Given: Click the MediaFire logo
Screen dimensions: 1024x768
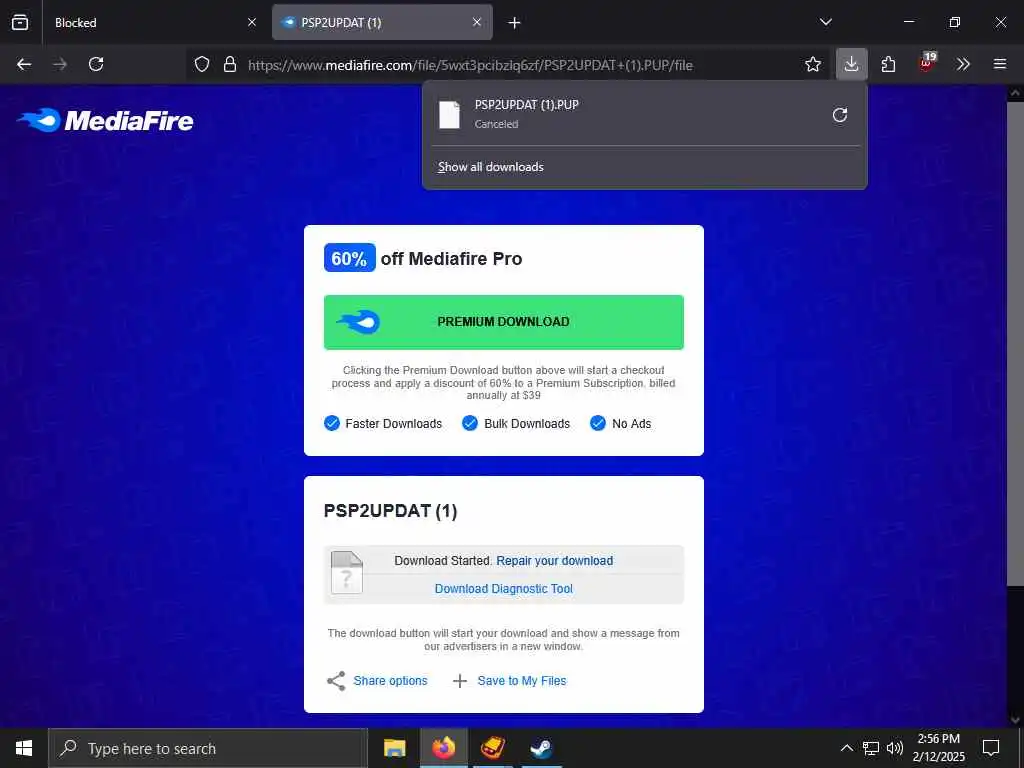Looking at the screenshot, I should coord(105,120).
